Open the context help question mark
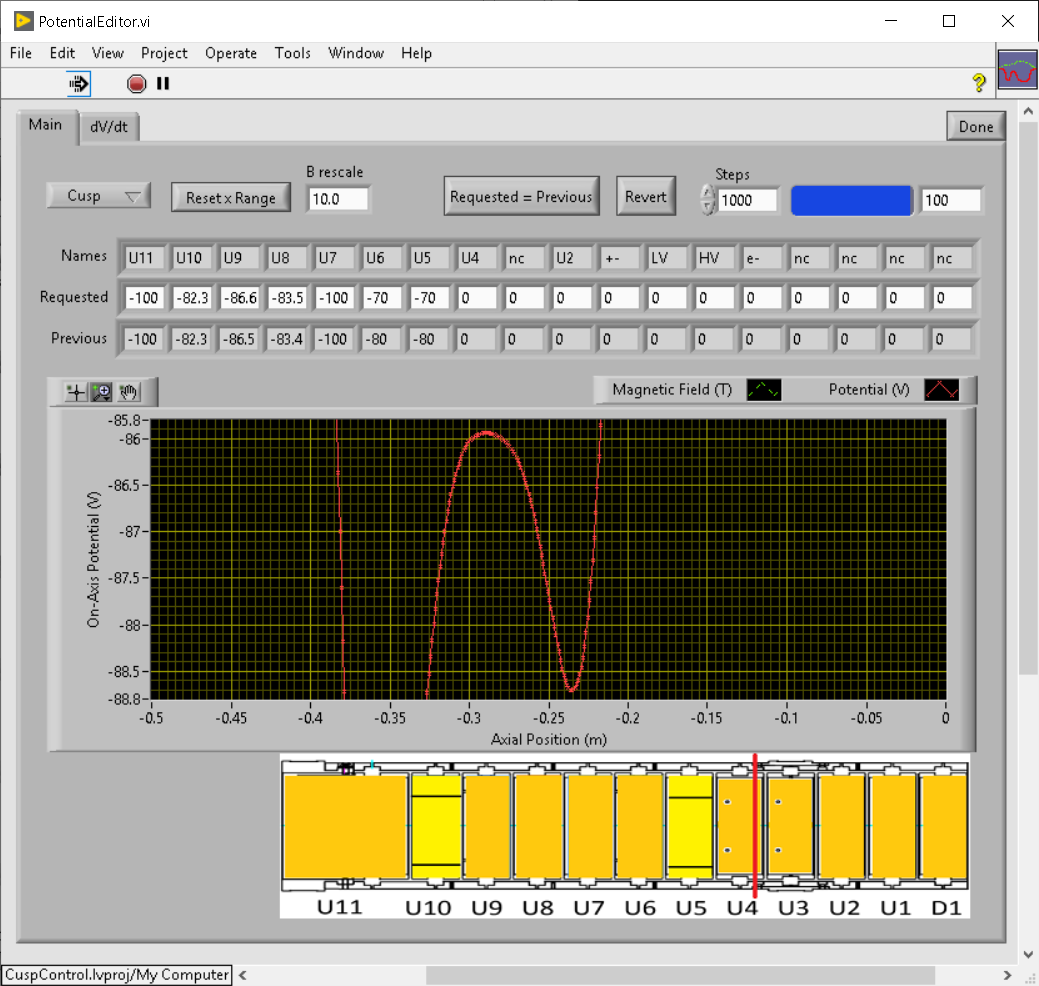The height and width of the screenshot is (986, 1039). tap(979, 83)
